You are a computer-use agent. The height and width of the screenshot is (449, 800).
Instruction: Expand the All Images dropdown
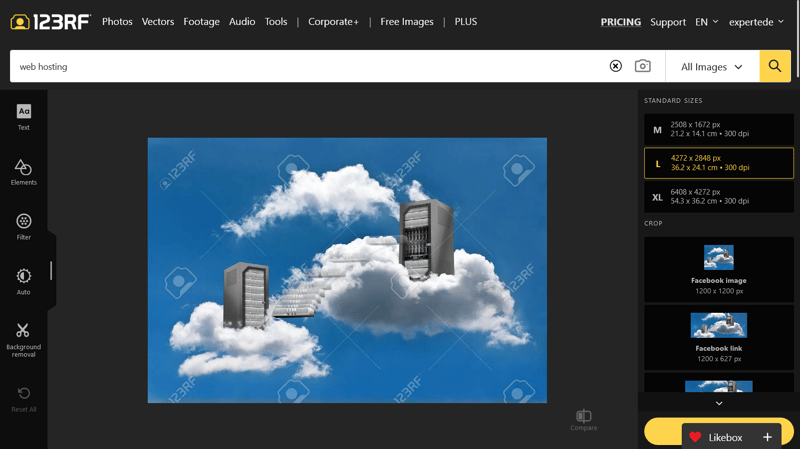click(x=712, y=67)
